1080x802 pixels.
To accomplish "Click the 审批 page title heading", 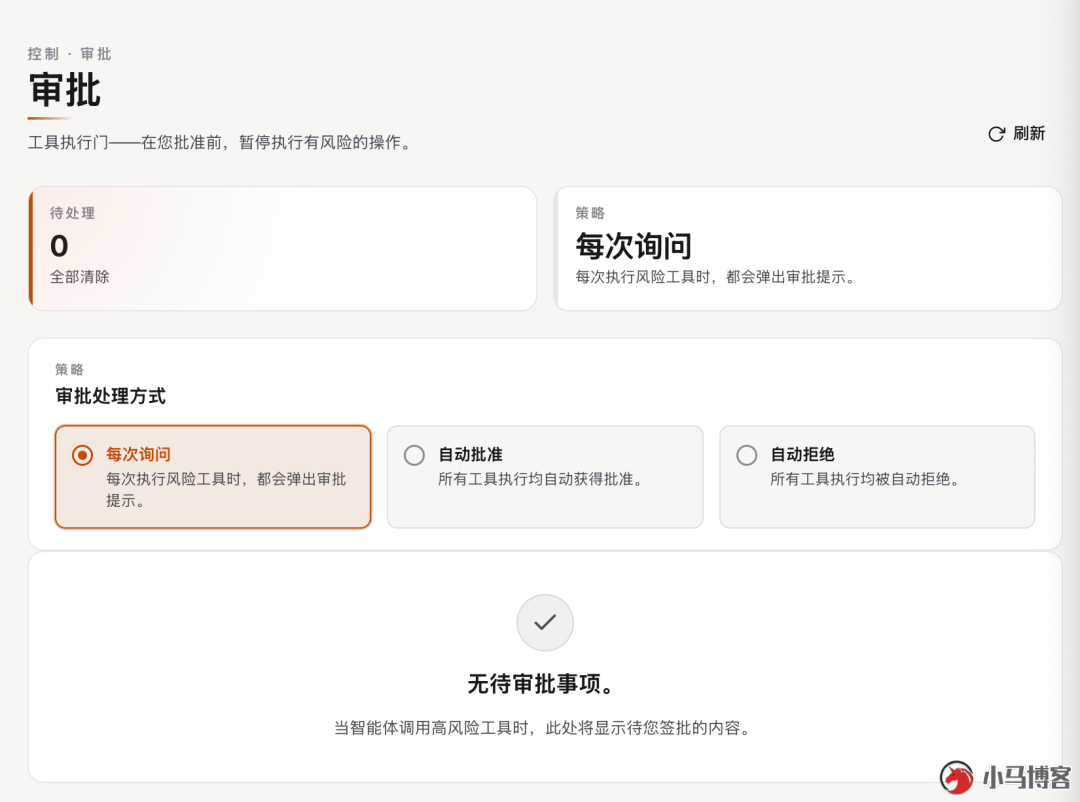I will [x=65, y=91].
